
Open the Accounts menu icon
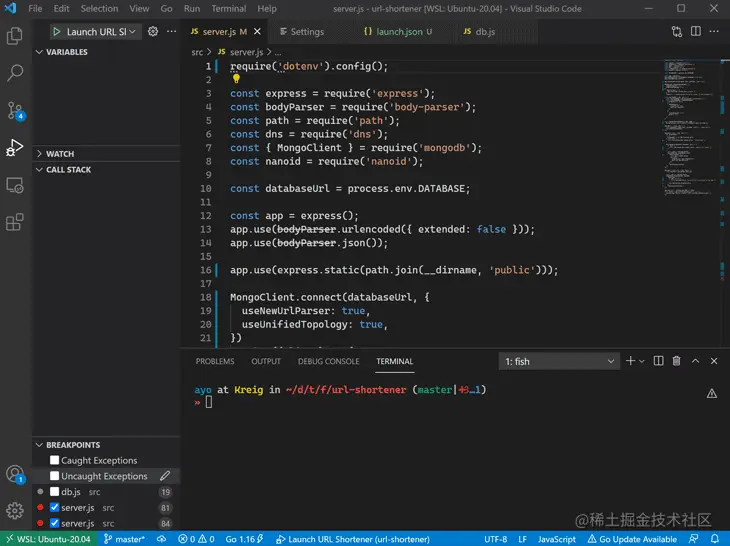pos(15,475)
